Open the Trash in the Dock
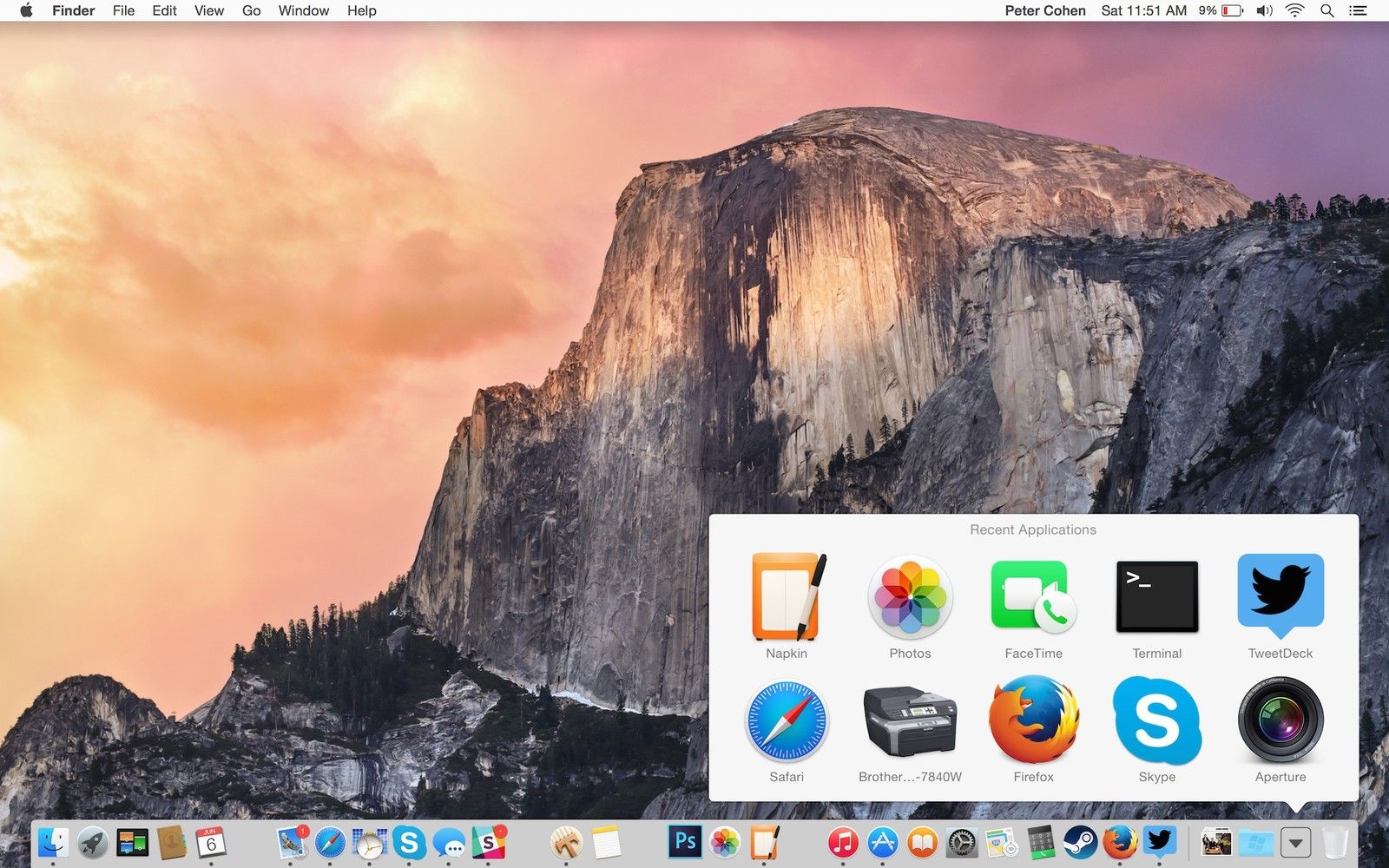The width and height of the screenshot is (1389, 868). [x=1335, y=842]
